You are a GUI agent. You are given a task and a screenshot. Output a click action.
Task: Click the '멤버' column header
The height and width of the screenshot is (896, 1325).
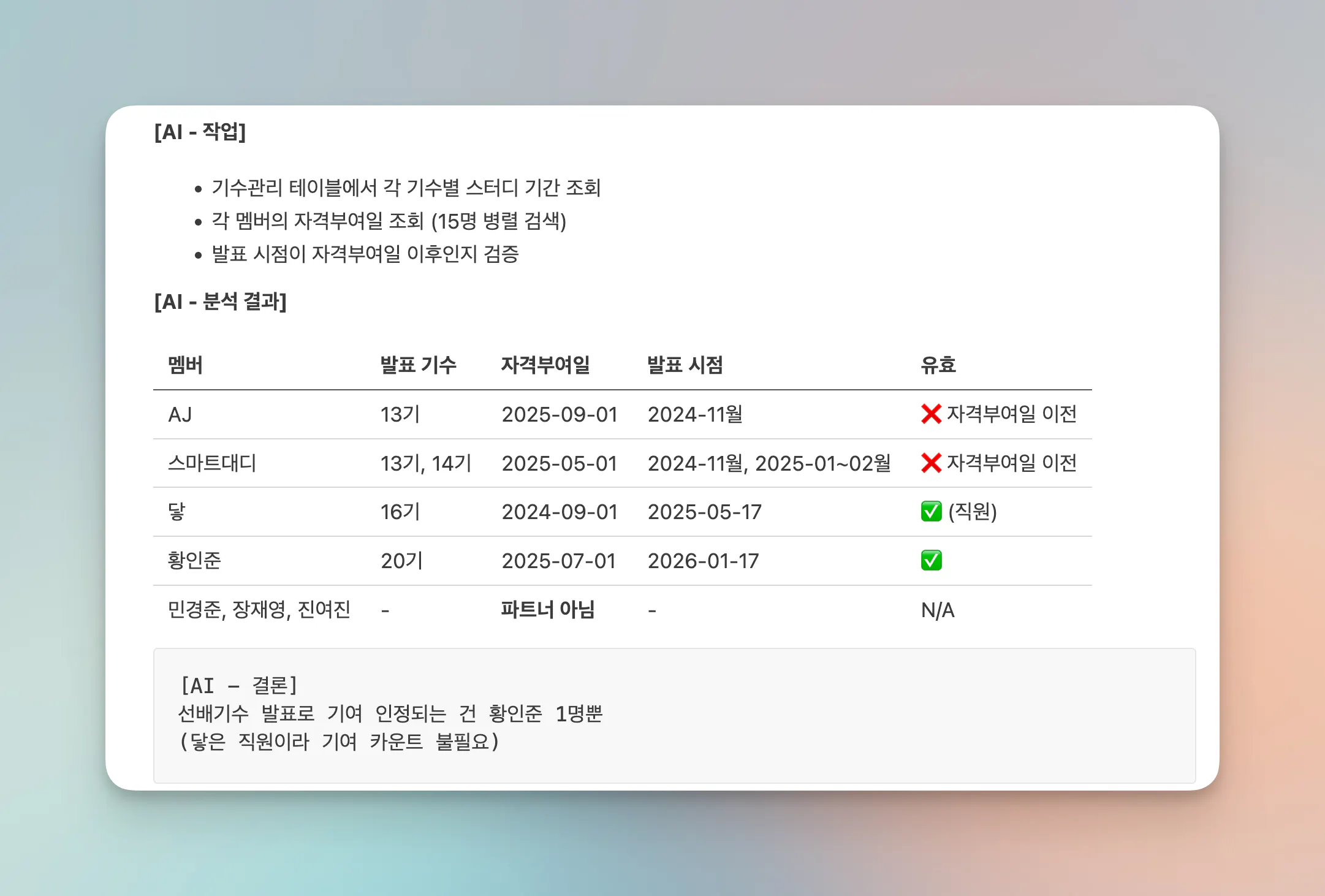tap(185, 365)
